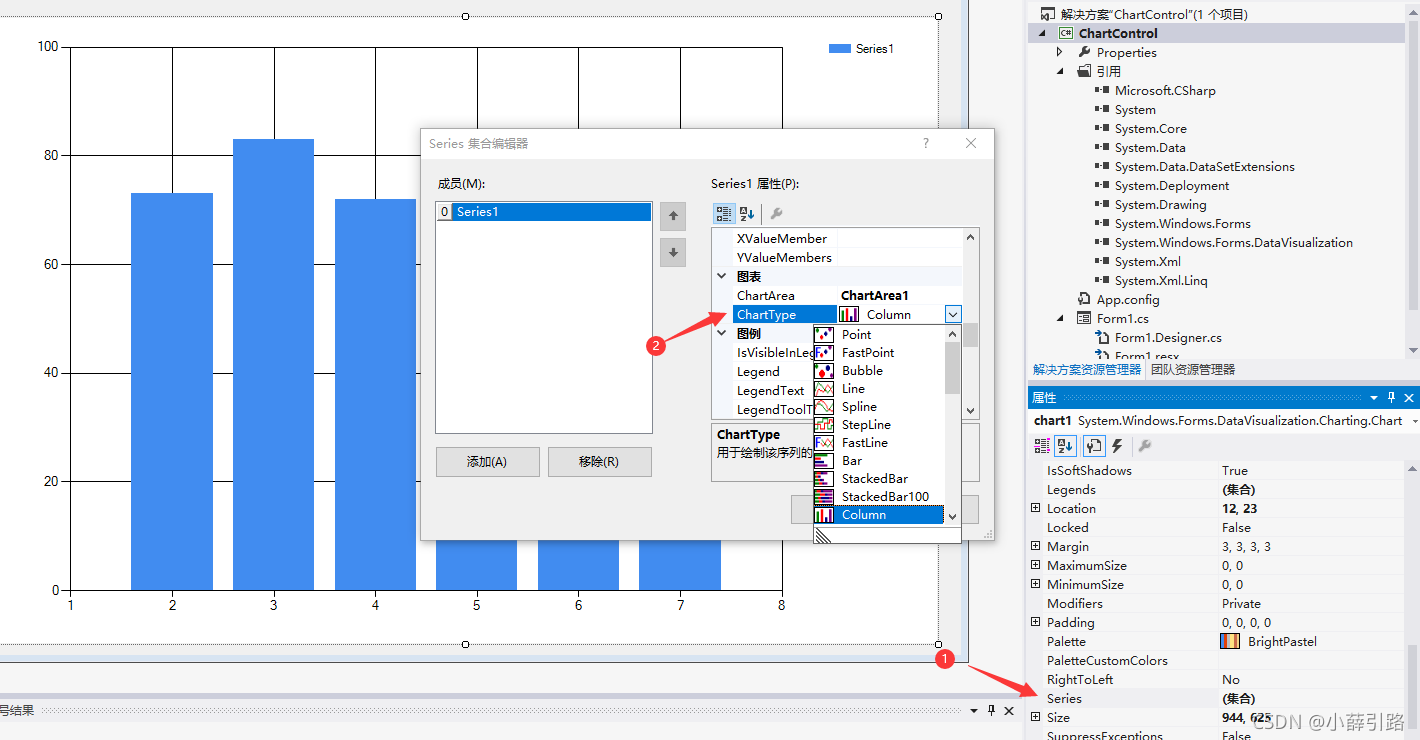Choose Bar chart type icon
Viewport: 1420px width, 740px height.
tap(824, 460)
